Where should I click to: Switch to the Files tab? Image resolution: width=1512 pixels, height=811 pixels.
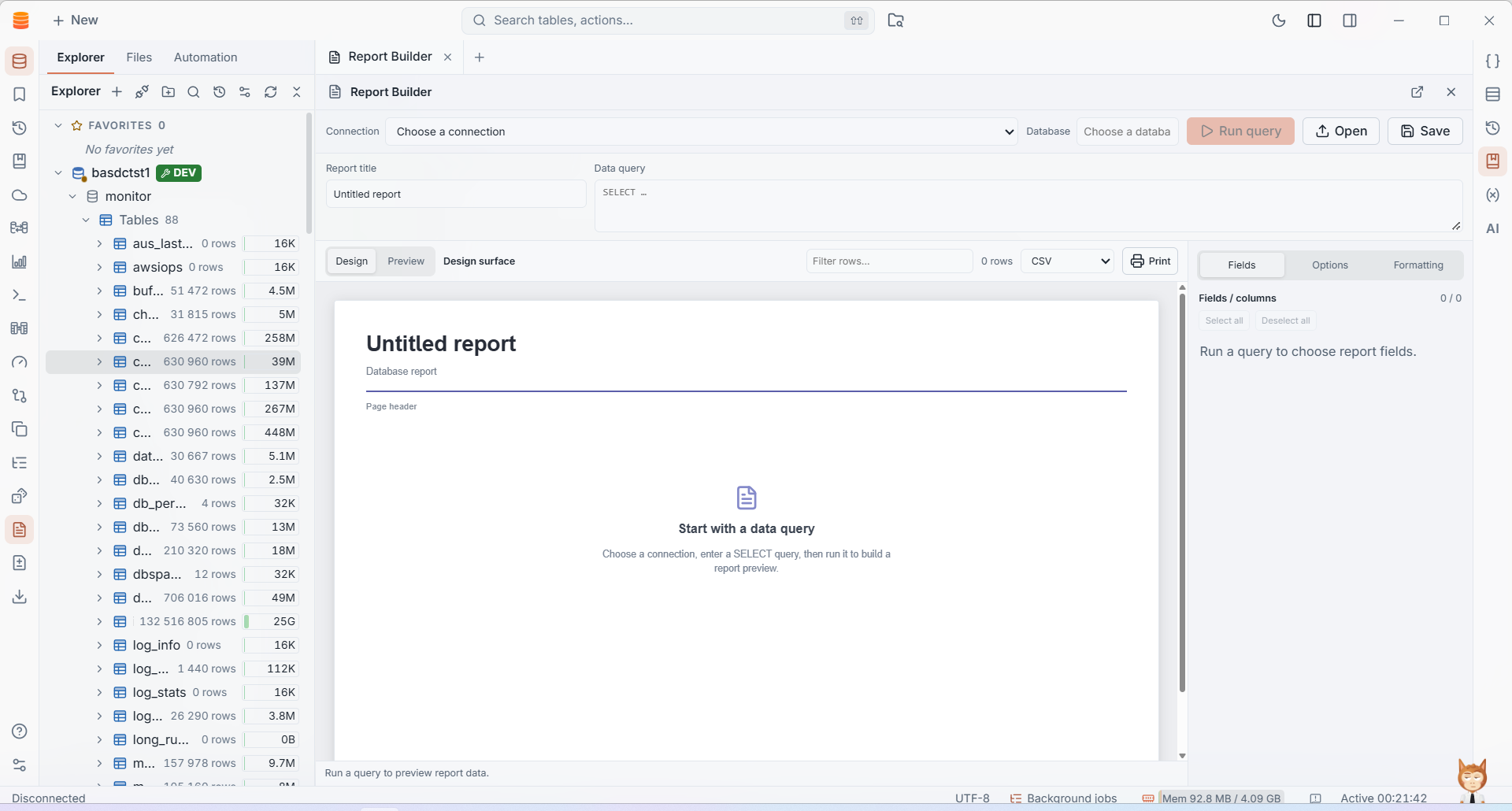click(139, 57)
